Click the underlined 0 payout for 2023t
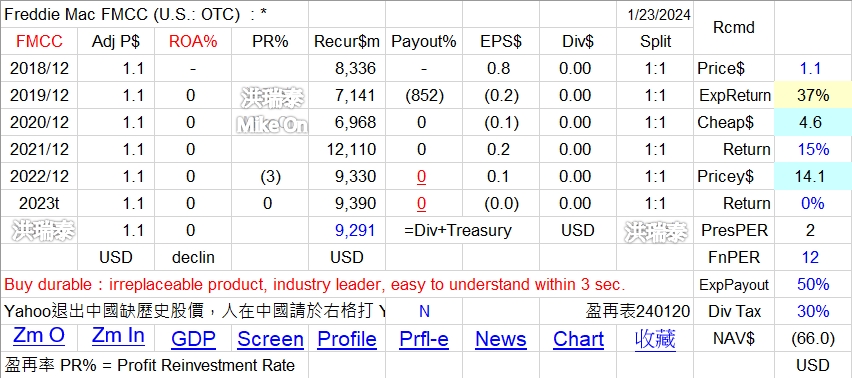The height and width of the screenshot is (378, 852). 421,204
